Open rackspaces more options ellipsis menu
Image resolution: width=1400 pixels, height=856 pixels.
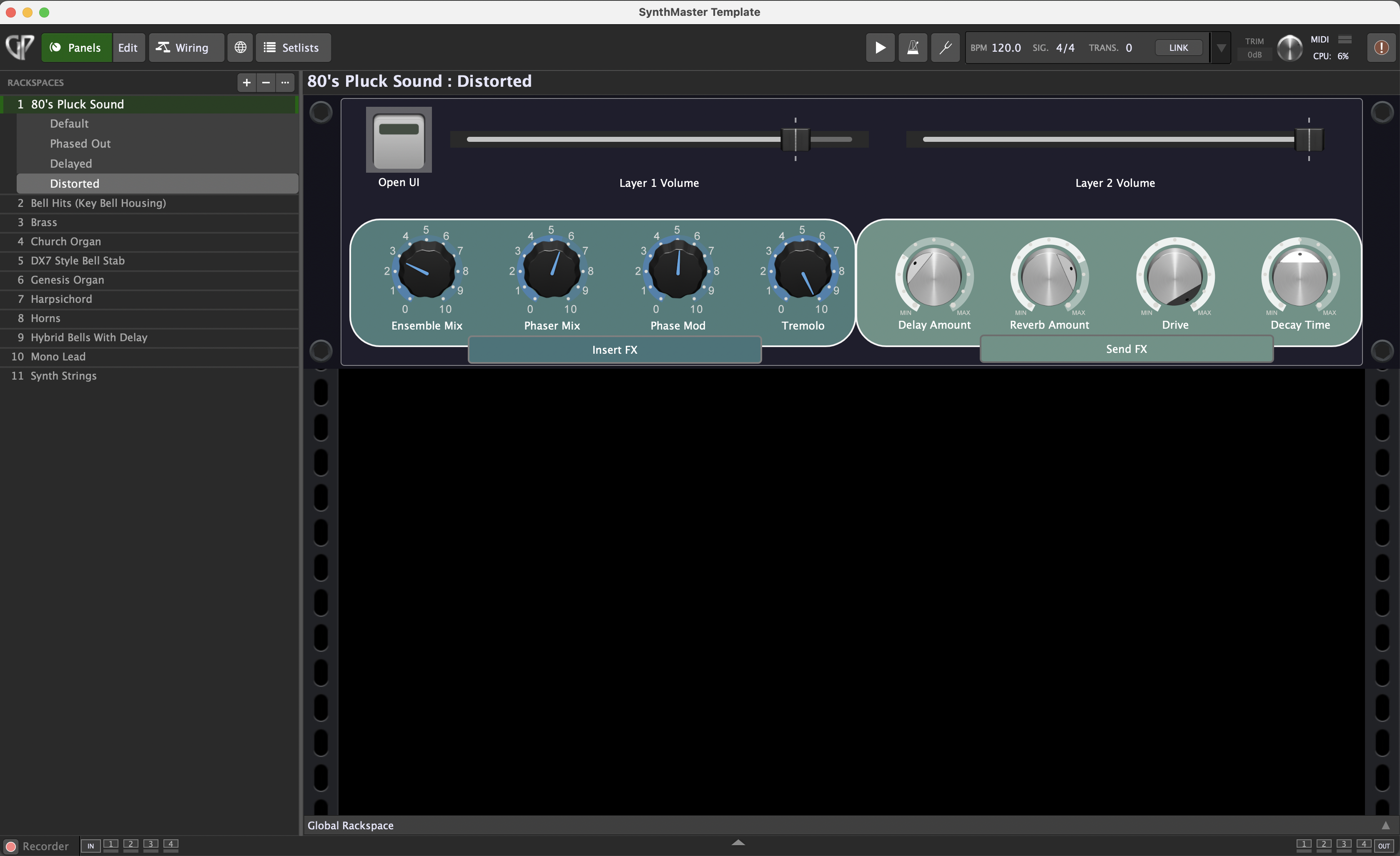point(285,83)
